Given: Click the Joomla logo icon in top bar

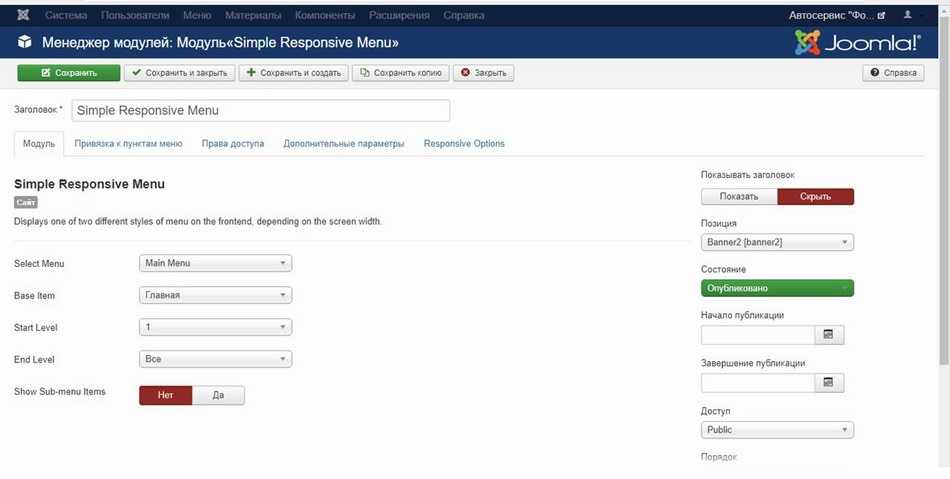Looking at the screenshot, I should (23, 16).
